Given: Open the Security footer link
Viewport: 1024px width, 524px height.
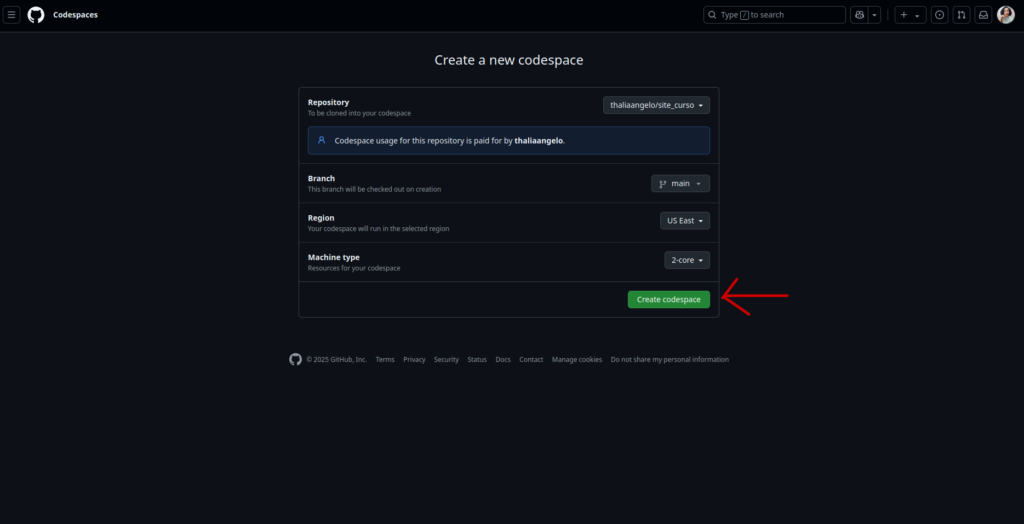Looking at the screenshot, I should (446, 360).
